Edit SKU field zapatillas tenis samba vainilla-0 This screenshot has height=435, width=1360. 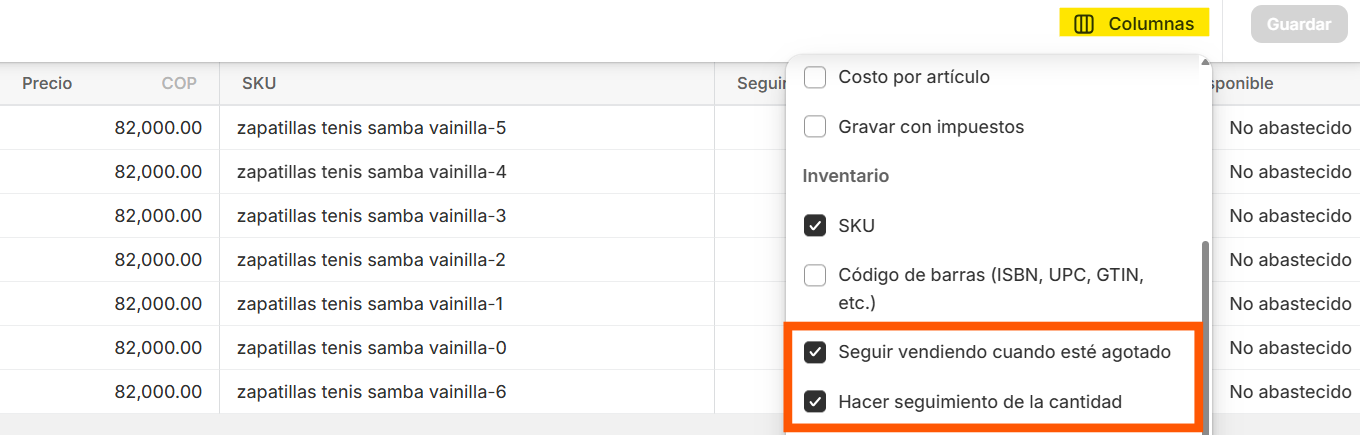[x=467, y=348]
